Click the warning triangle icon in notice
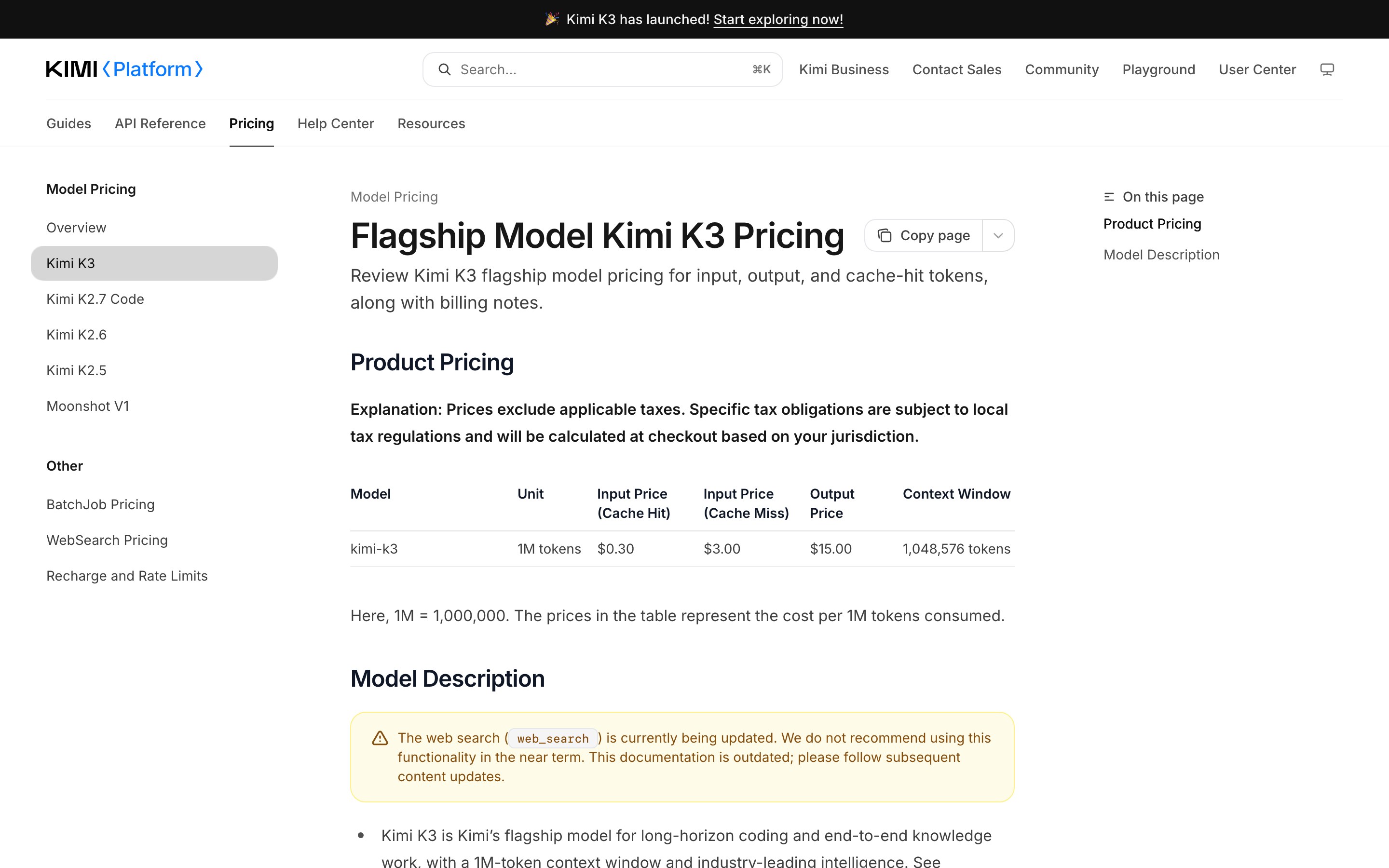Screen dimensions: 1389x868 click(x=380, y=738)
